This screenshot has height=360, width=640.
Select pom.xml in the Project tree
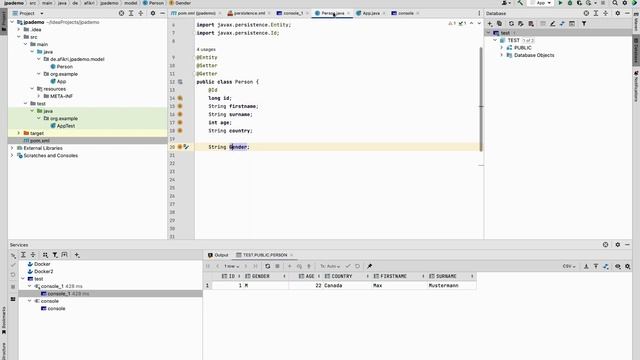(40, 140)
